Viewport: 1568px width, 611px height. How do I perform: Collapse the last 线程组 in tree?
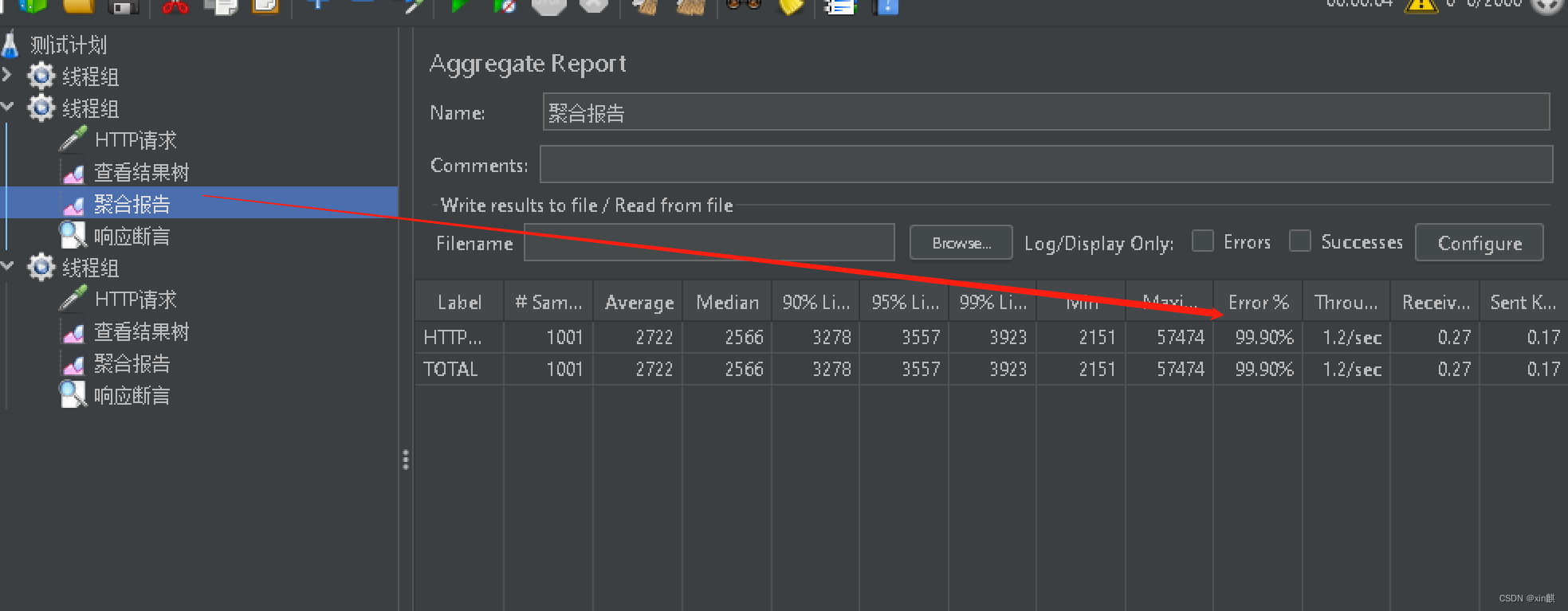coord(7,265)
